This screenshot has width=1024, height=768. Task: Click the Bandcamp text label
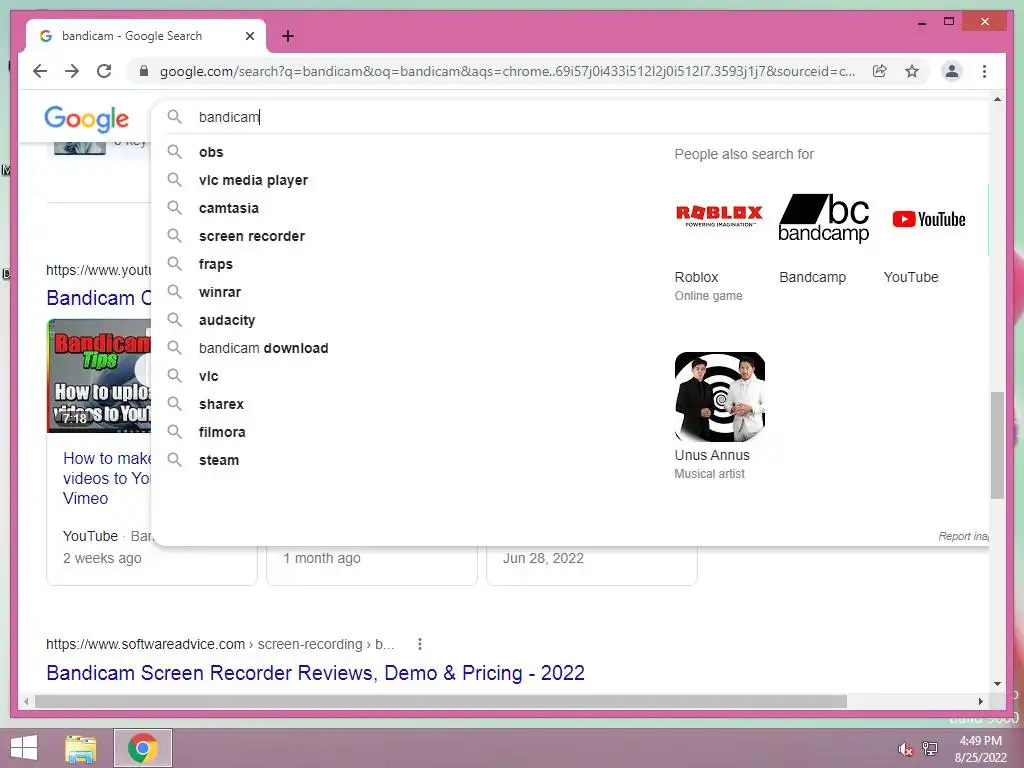[x=812, y=278]
